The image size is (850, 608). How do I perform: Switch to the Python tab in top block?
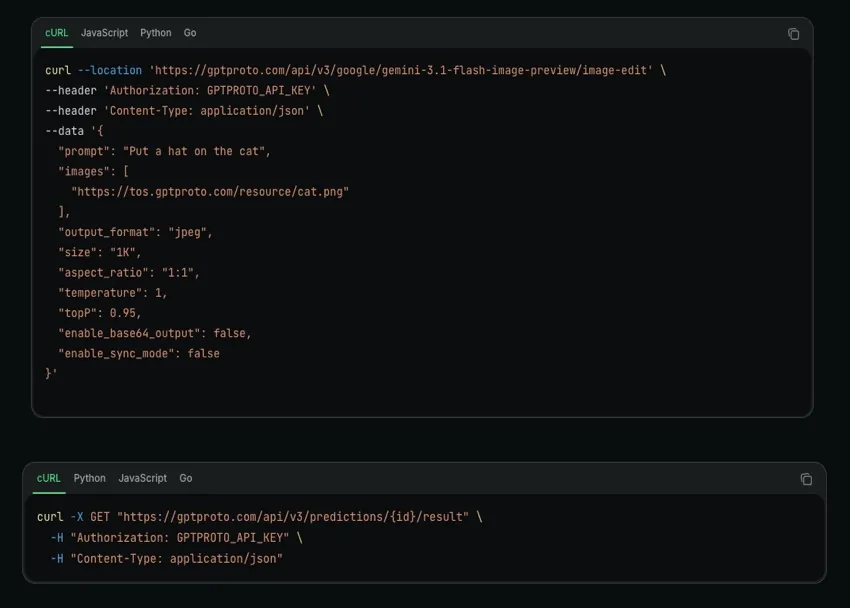point(156,33)
